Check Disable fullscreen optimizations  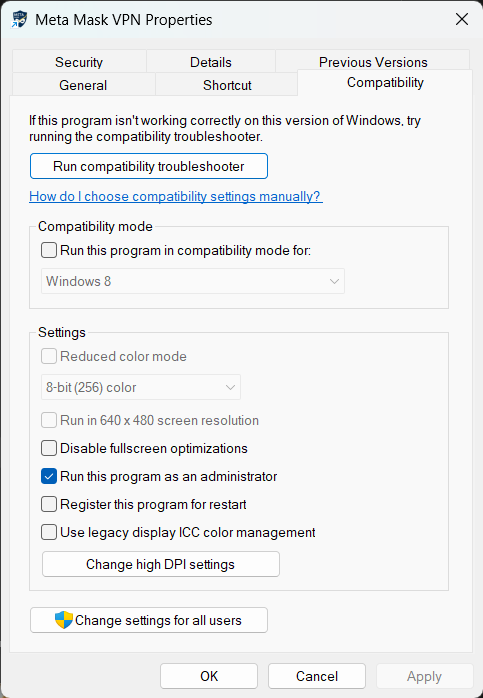(x=49, y=448)
